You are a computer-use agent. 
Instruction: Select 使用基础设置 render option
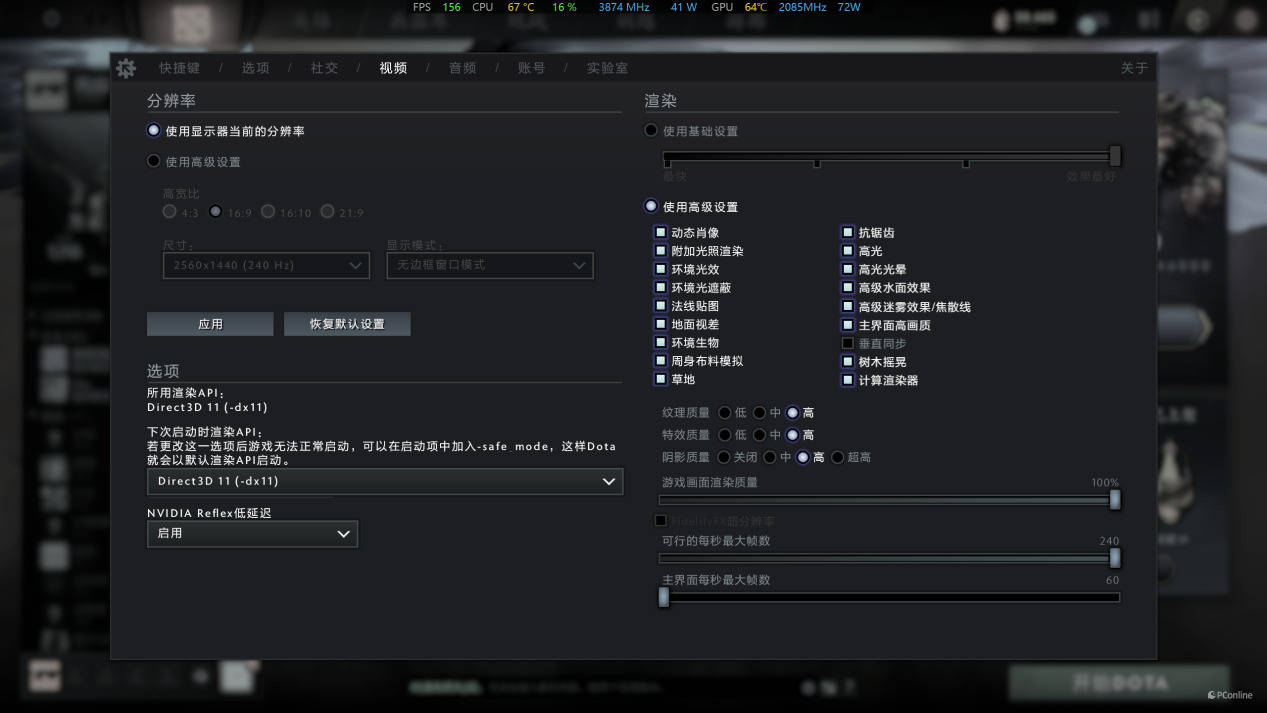click(x=651, y=130)
